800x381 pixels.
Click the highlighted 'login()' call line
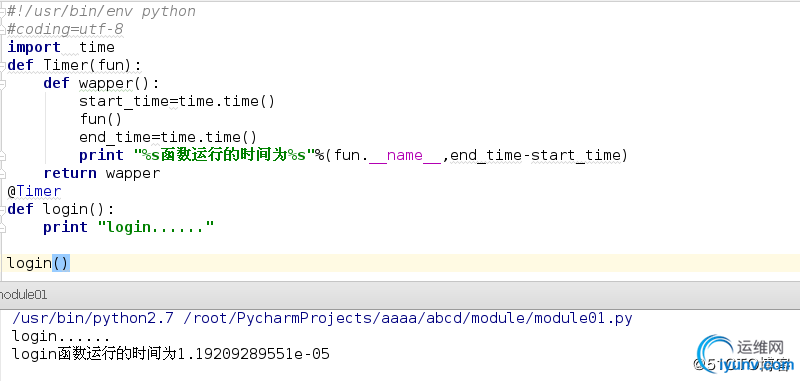click(400, 263)
